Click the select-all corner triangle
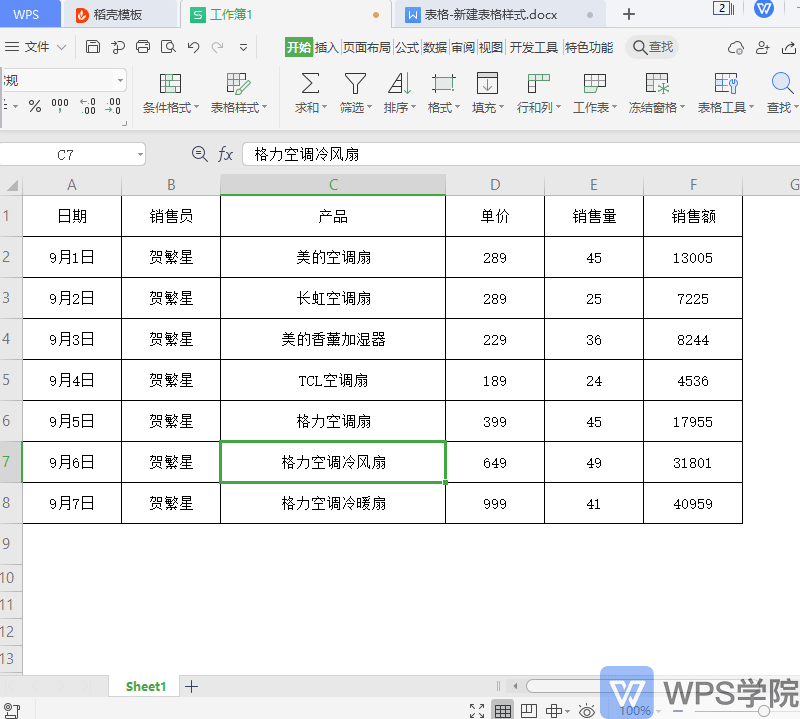 point(12,185)
